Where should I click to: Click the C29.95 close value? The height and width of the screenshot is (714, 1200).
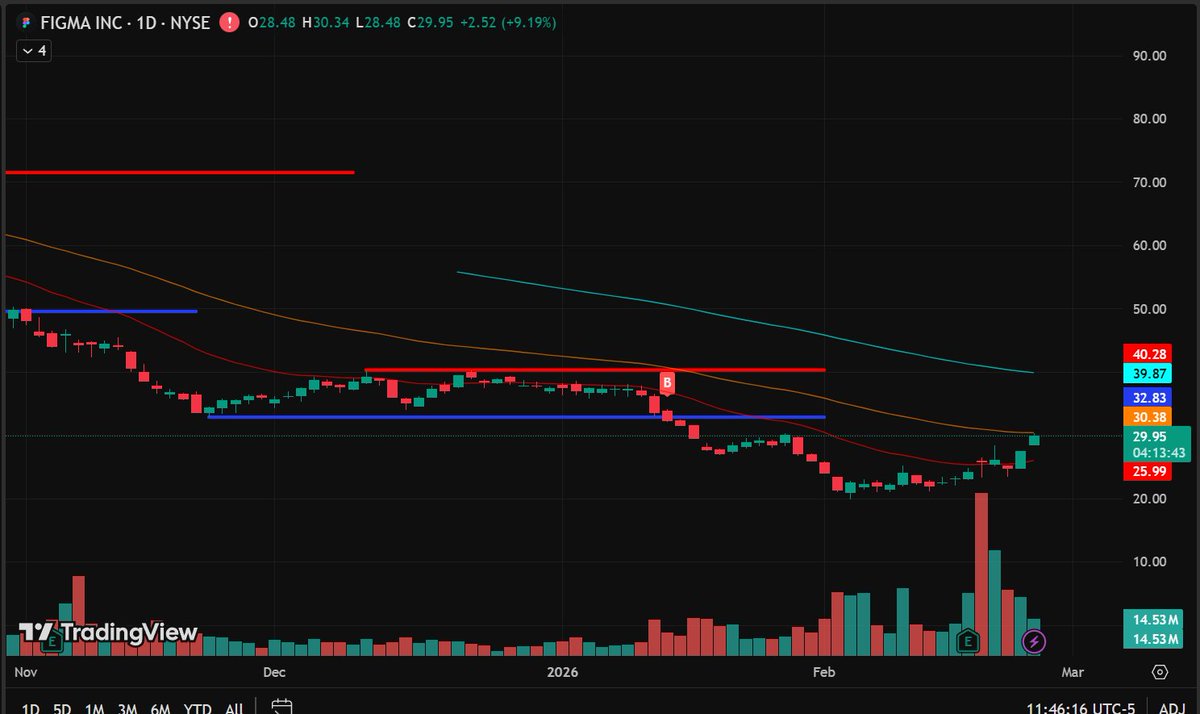coord(432,20)
